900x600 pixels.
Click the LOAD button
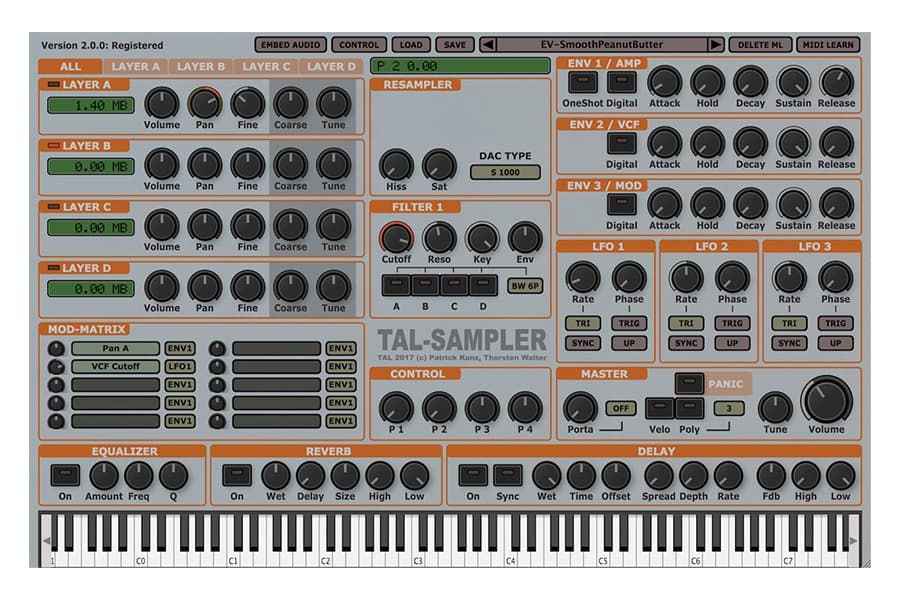point(409,44)
